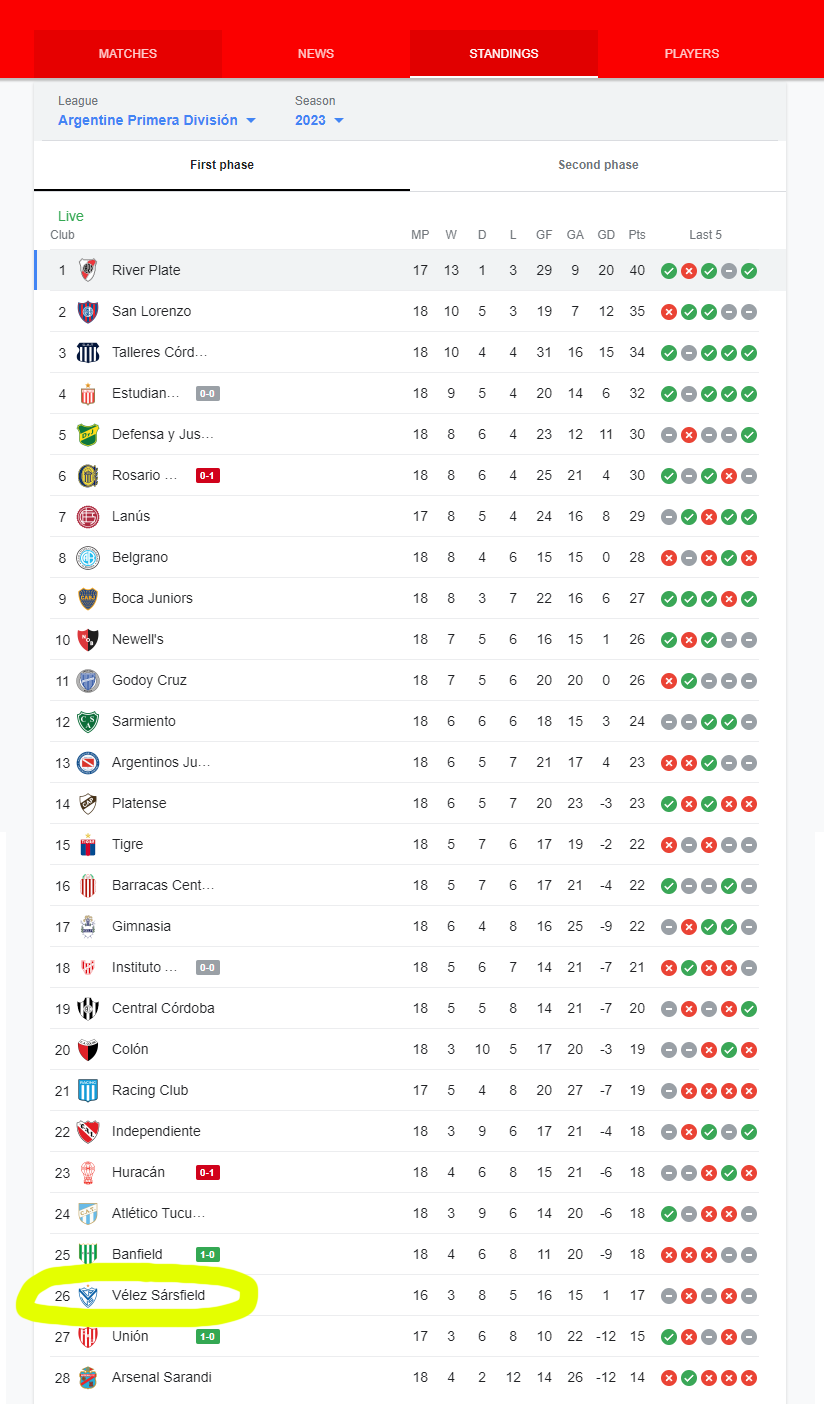
Task: Click the Racing Club crest icon
Action: pos(88,1090)
